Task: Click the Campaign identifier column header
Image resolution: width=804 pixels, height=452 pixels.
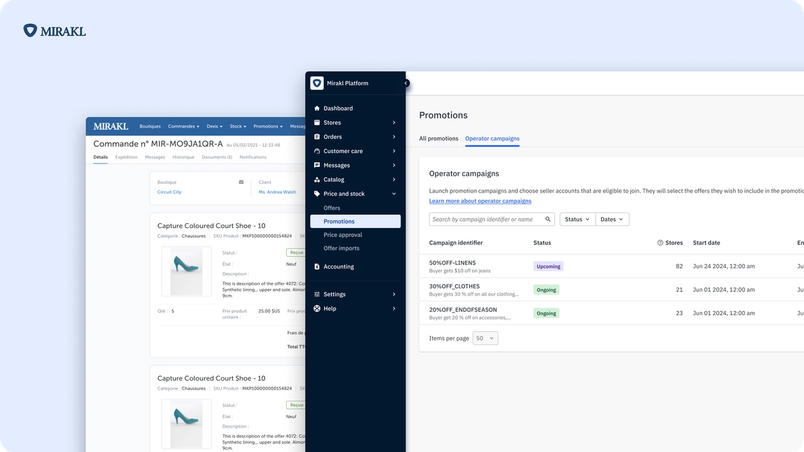Action: pos(456,243)
